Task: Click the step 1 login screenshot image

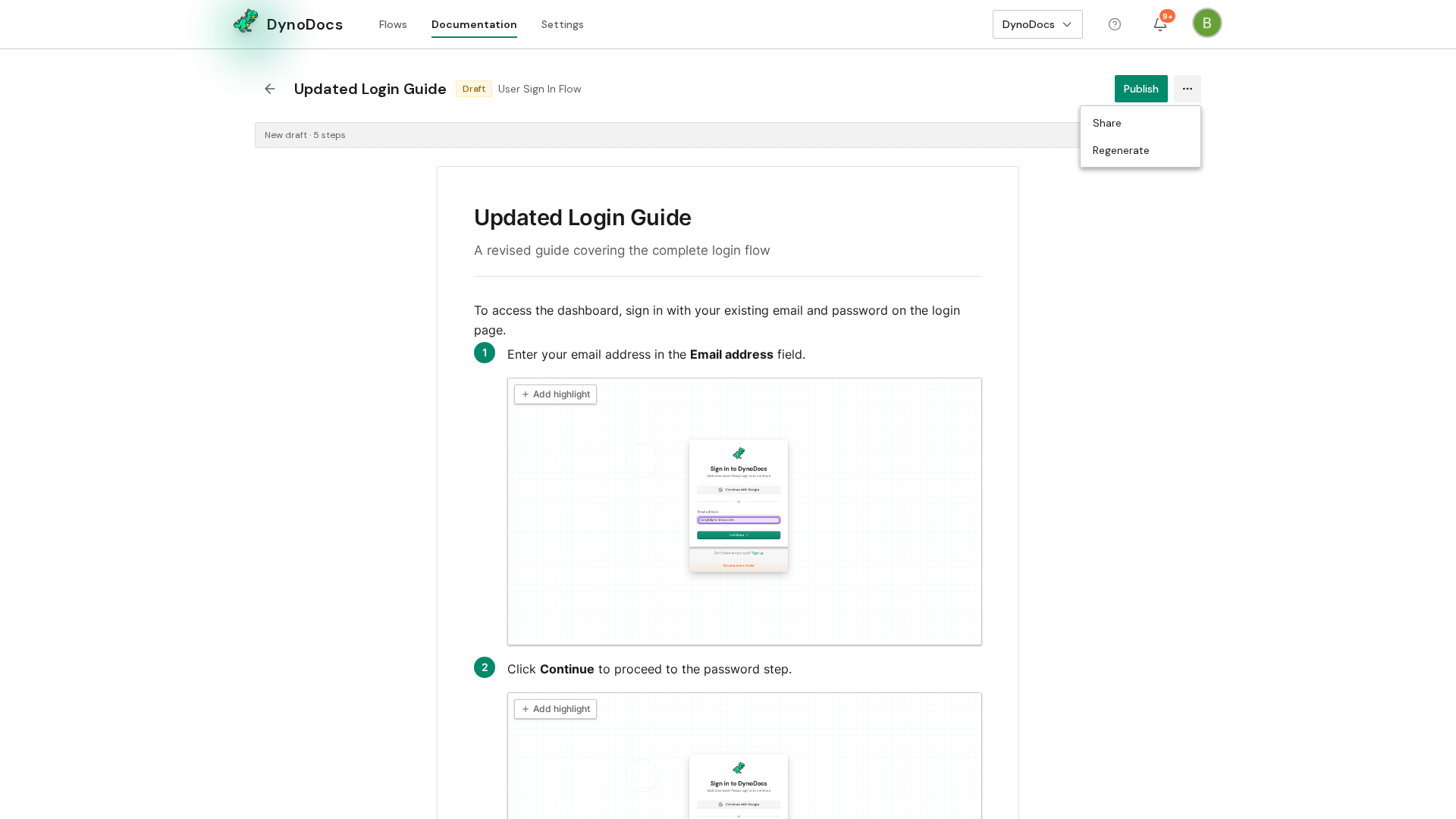Action: click(x=745, y=512)
